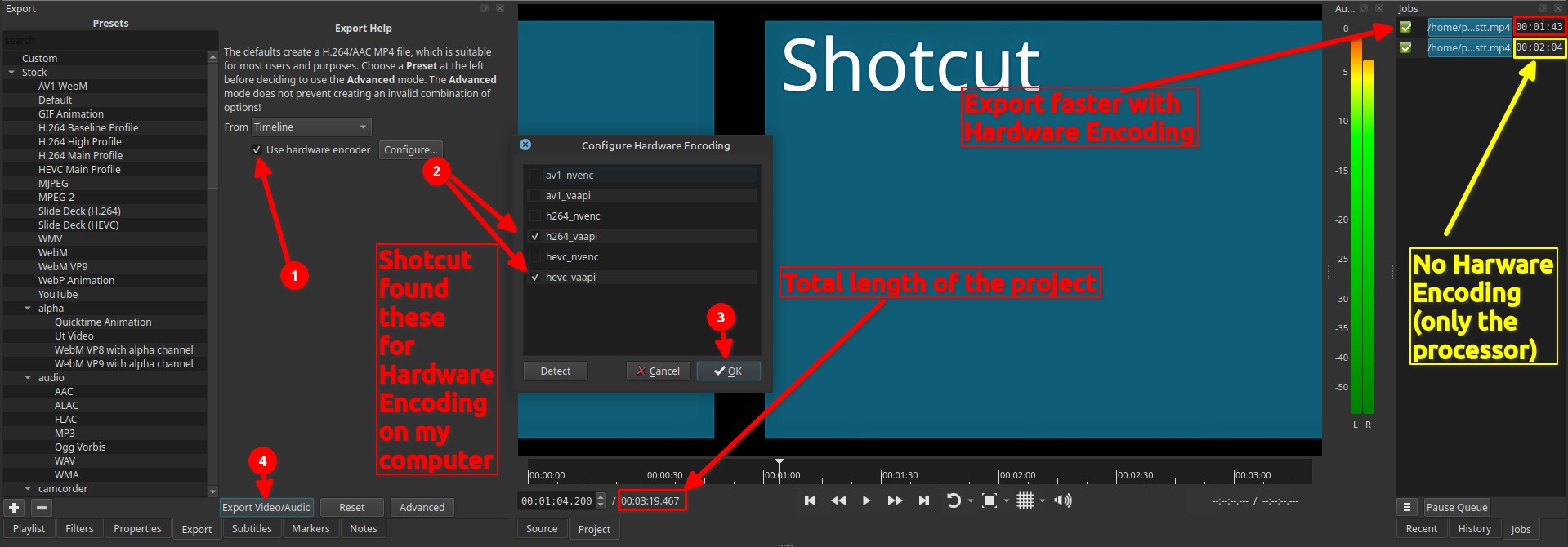Uncheck the hevc_vaapi encoder option
The height and width of the screenshot is (547, 1568).
535,278
